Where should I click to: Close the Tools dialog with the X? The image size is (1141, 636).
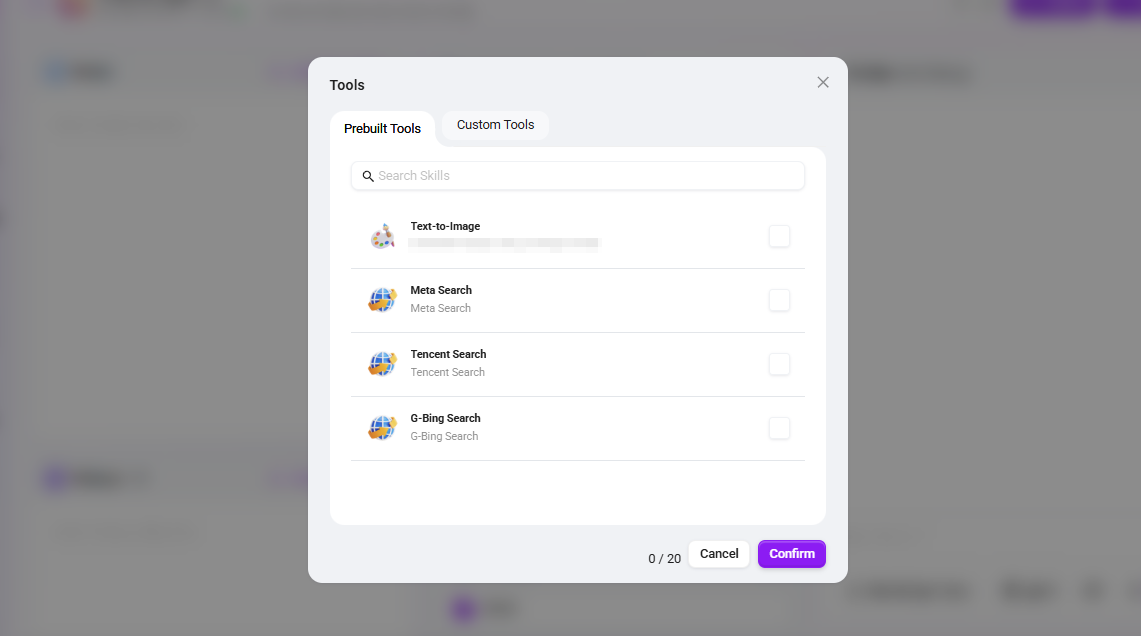coord(823,82)
